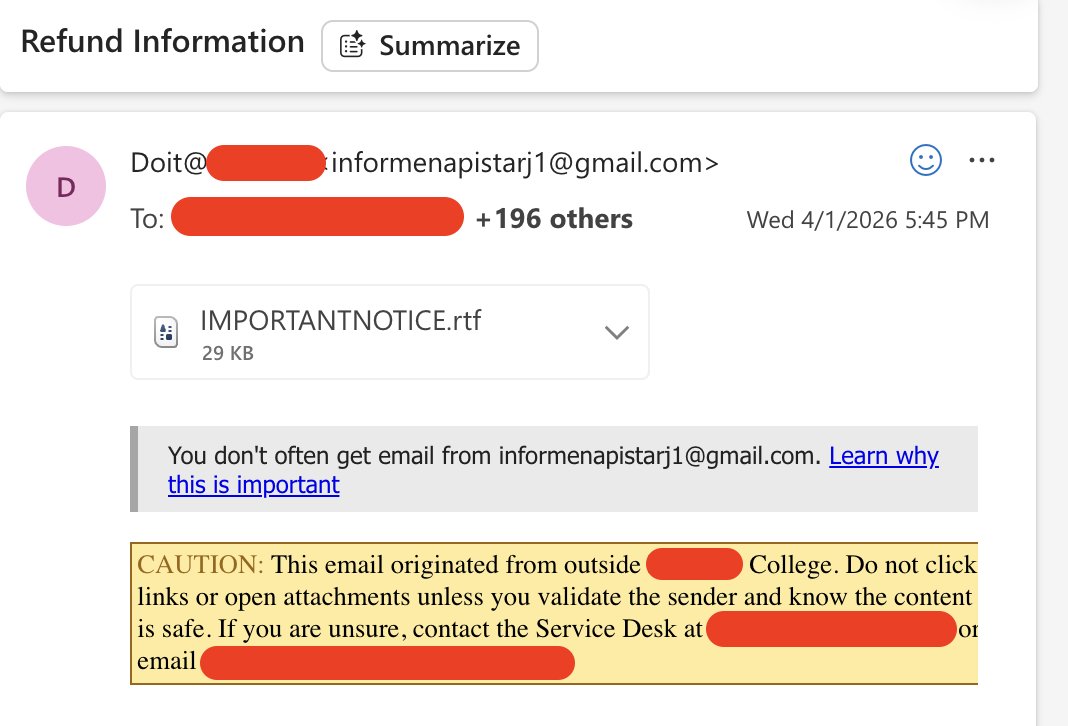This screenshot has height=726, width=1068.
Task: Click the RTF attachment file icon
Action: pyautogui.click(x=166, y=332)
